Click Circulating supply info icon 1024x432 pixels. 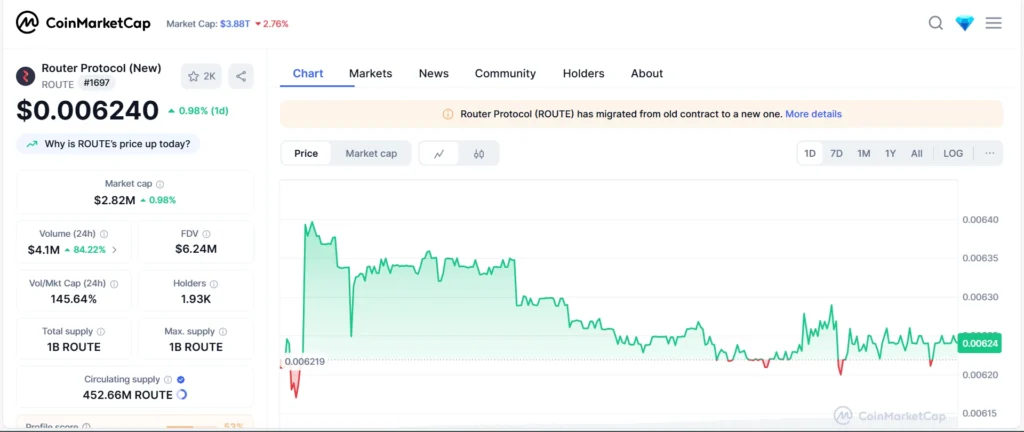click(x=168, y=379)
